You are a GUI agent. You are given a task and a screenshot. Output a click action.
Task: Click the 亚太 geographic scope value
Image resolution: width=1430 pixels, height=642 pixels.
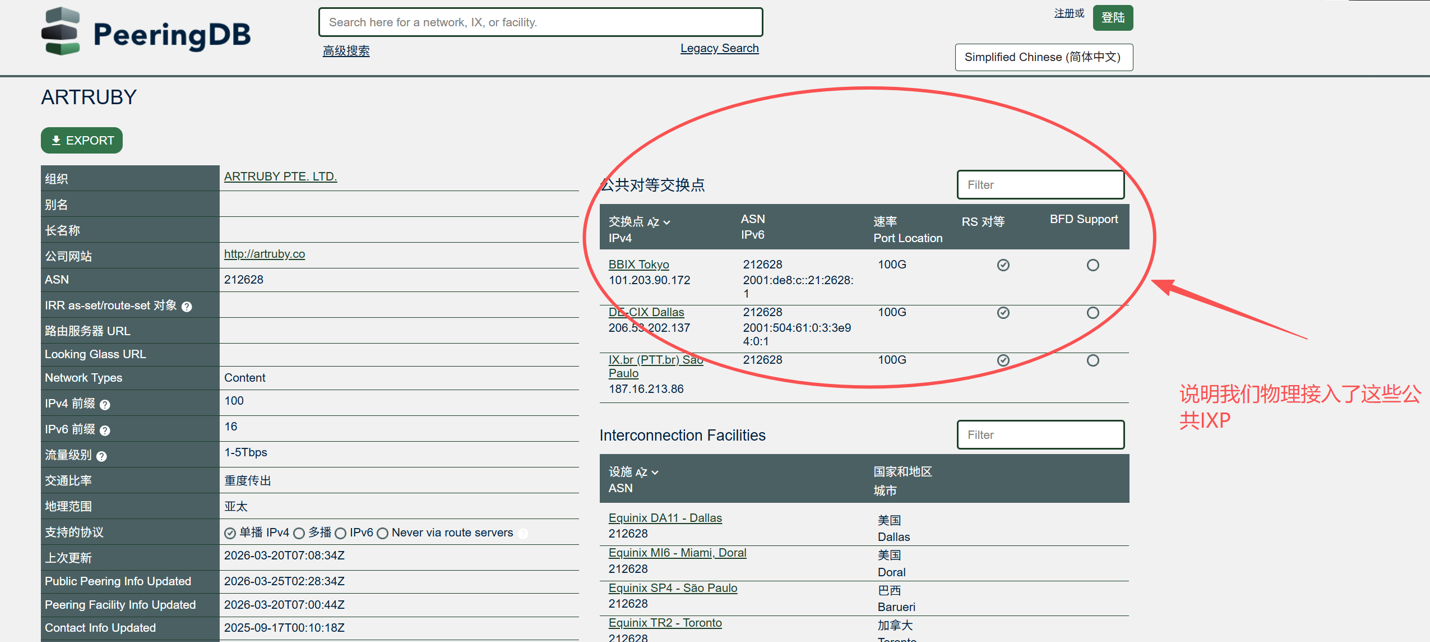point(236,507)
